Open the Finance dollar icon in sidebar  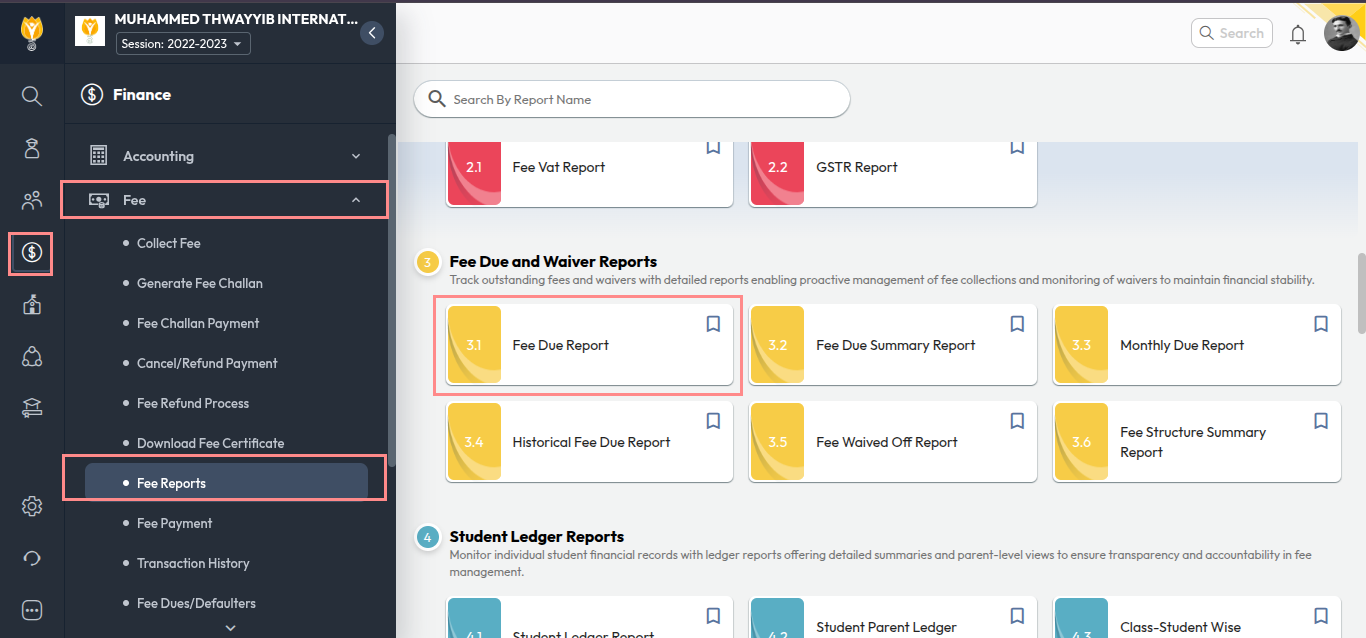tap(32, 252)
